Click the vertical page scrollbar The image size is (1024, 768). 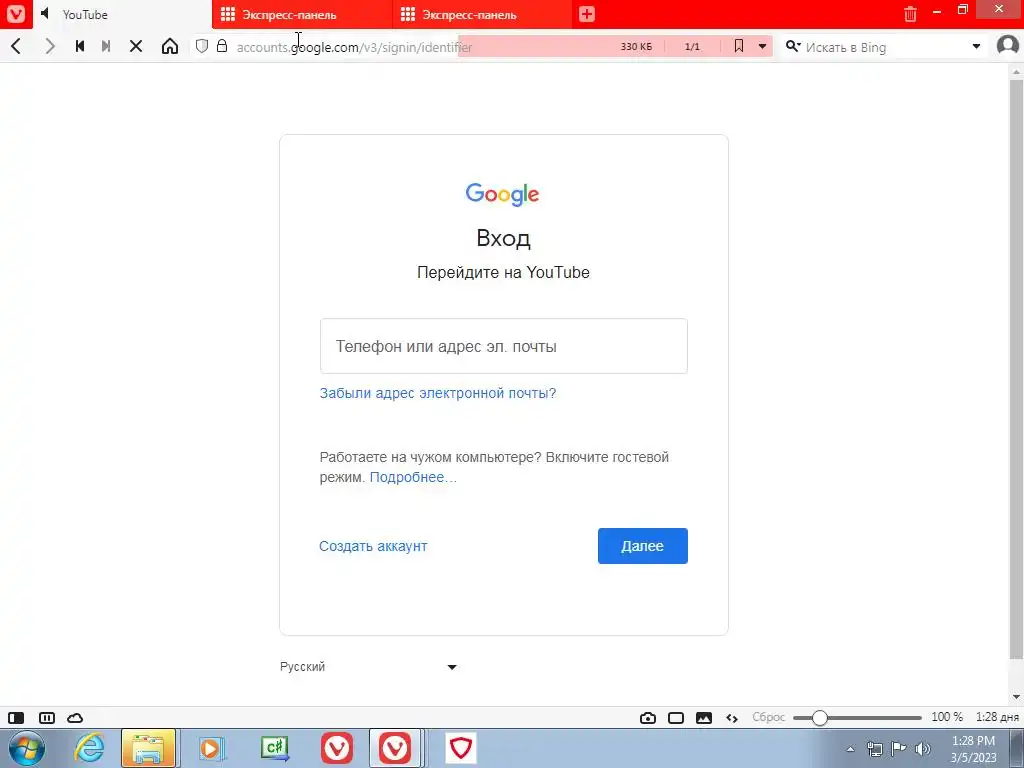coord(1016,369)
